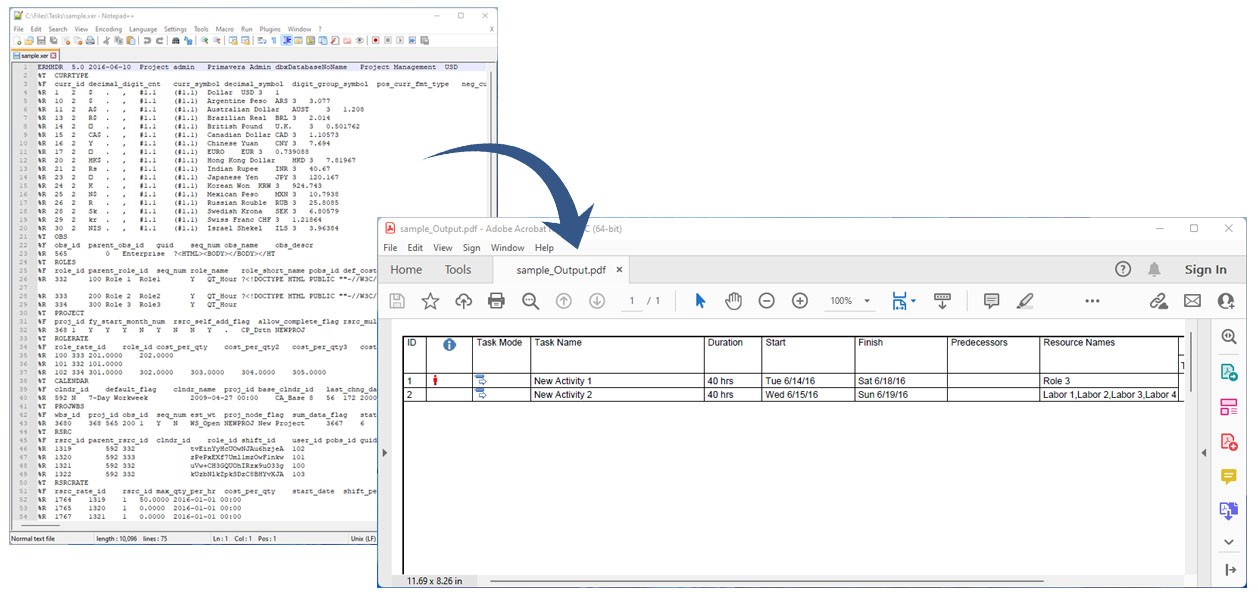Click the Undo arrow icon in Notepad++
Screen dimensions: 1258x598
(x=148, y=40)
